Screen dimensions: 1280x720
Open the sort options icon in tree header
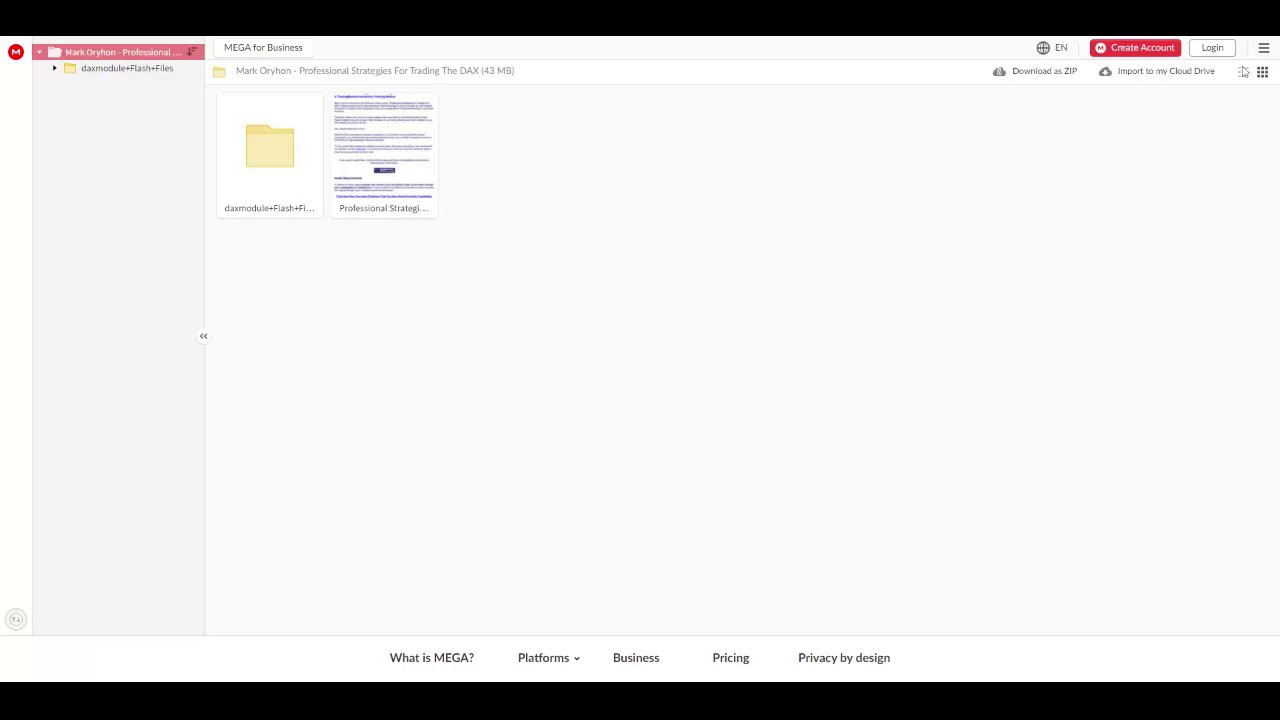pyautogui.click(x=192, y=52)
